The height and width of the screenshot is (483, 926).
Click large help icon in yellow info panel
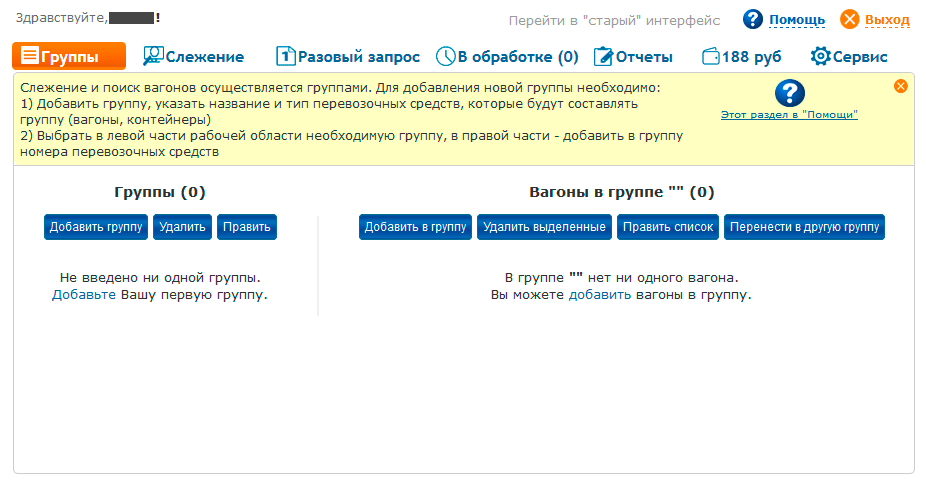click(x=789, y=93)
